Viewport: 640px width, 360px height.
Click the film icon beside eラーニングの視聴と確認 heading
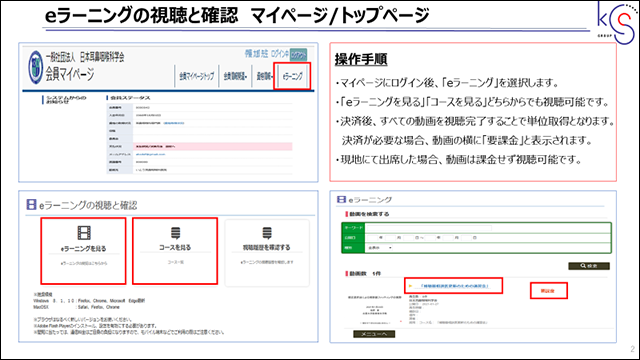31,204
